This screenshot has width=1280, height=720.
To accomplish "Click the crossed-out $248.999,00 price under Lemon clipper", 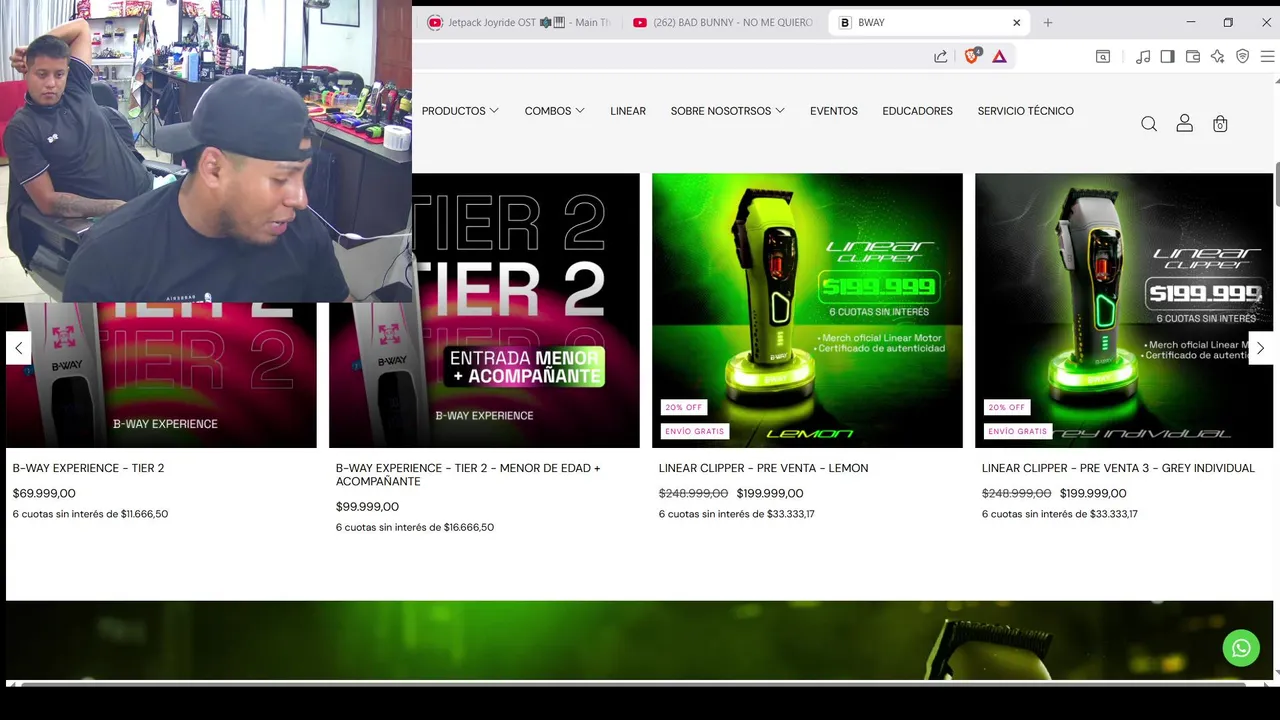I will 693,493.
